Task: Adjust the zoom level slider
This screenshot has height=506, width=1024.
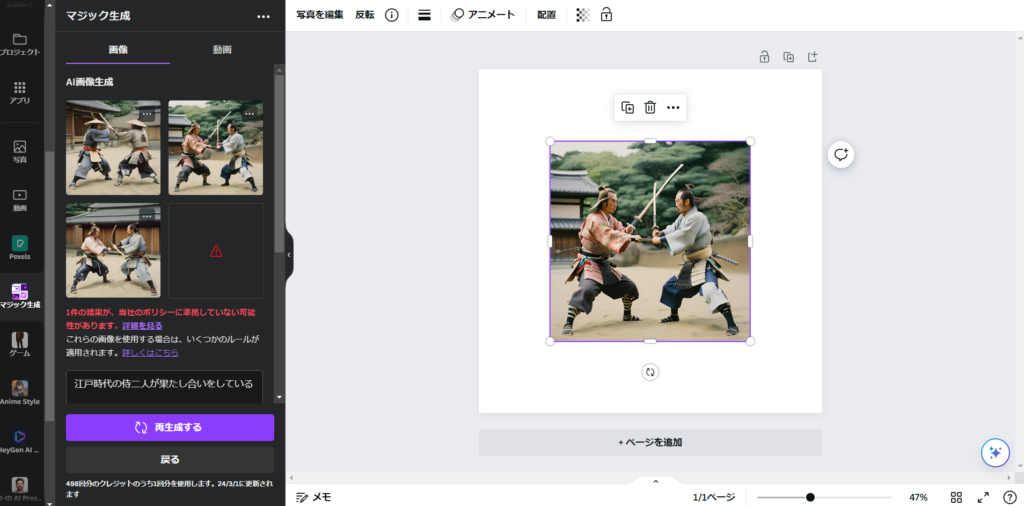Action: (810, 497)
